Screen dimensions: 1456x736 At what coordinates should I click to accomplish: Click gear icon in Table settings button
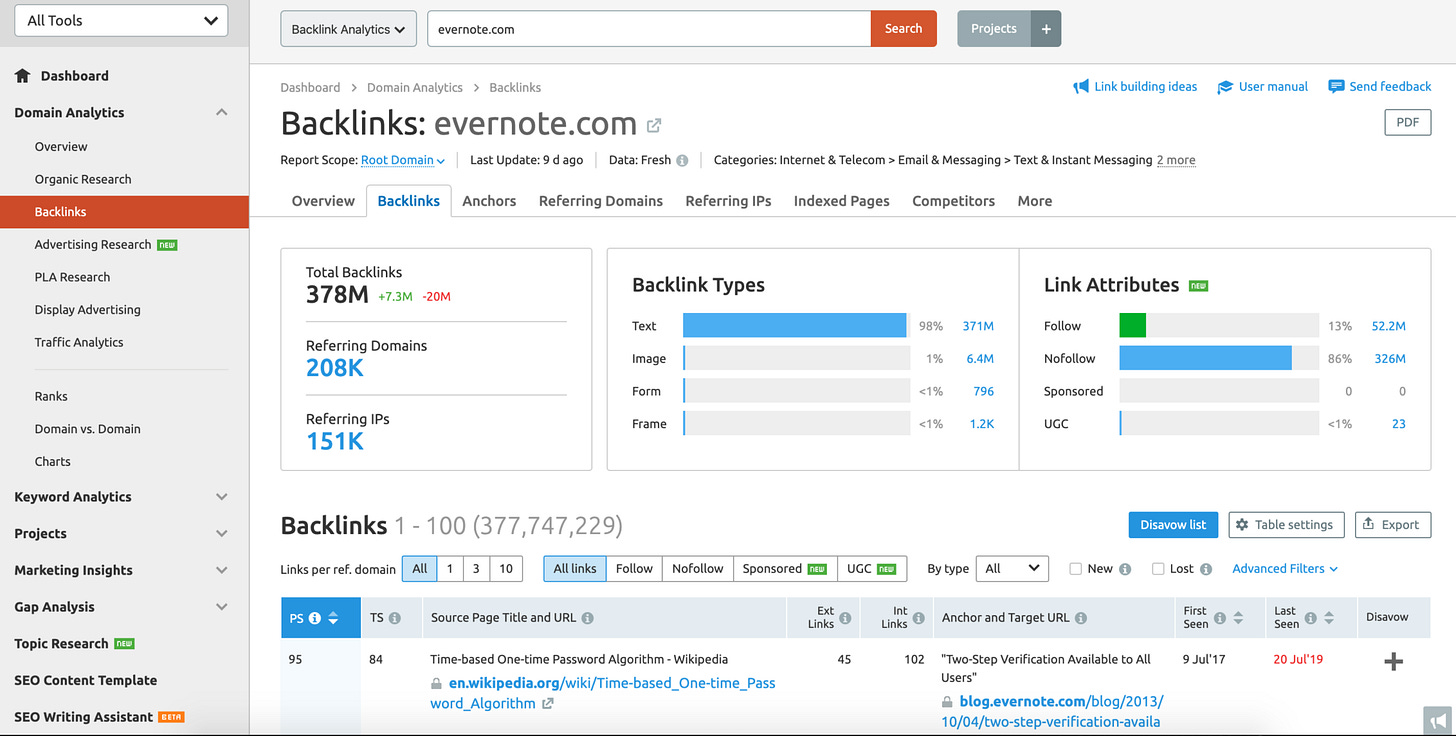coord(1242,525)
